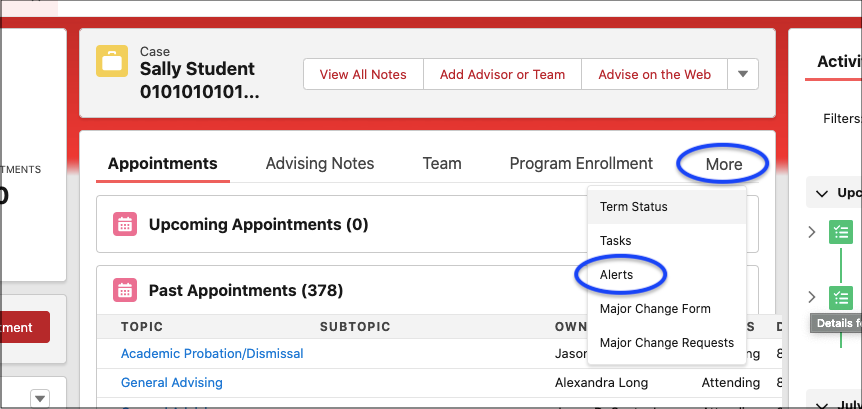Collapse the Upcoming section in Activity panel
Screen dimensions: 862x409
tap(822, 192)
